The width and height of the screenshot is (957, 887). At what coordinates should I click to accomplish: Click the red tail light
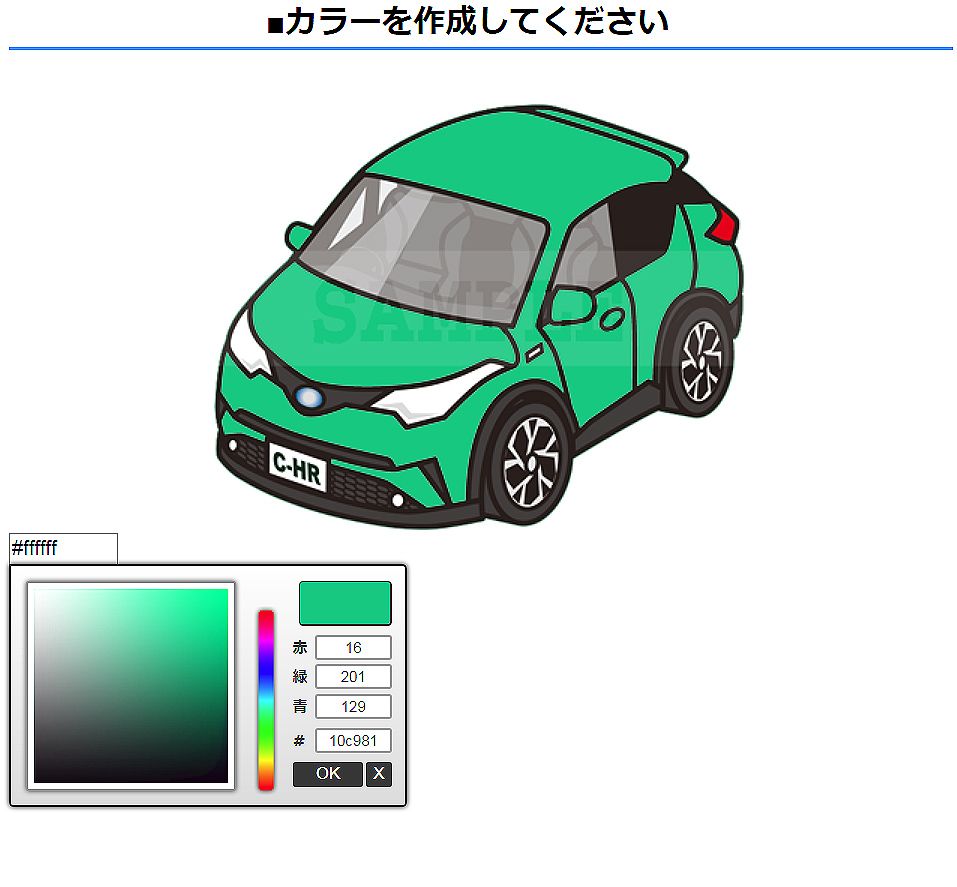[x=724, y=226]
